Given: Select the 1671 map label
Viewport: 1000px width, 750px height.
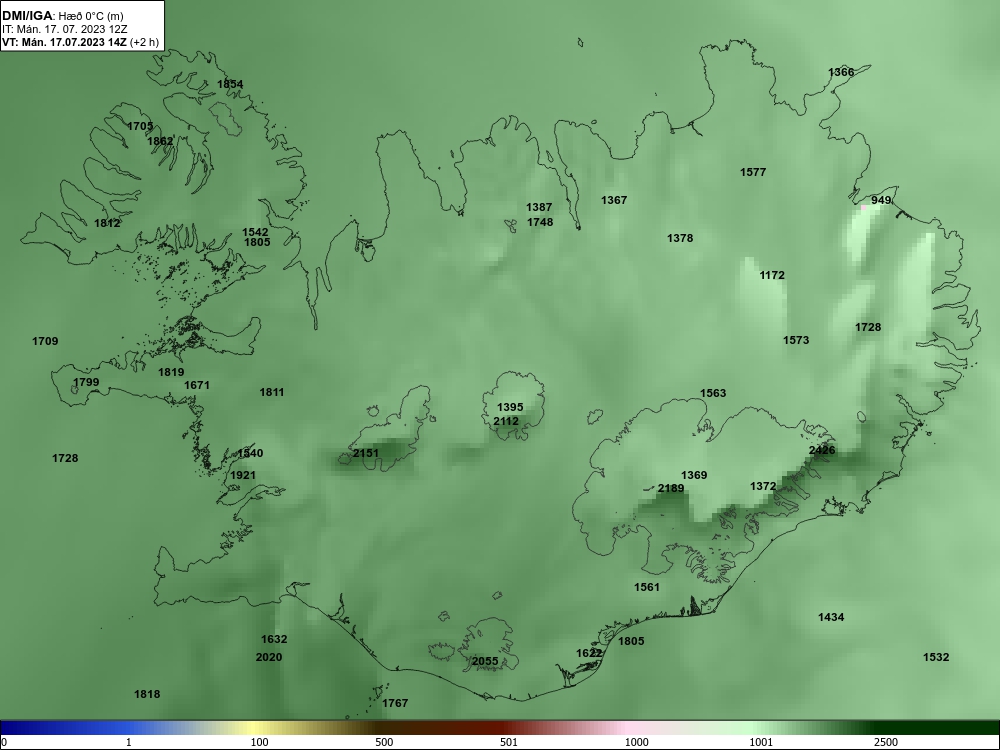Looking at the screenshot, I should [197, 385].
